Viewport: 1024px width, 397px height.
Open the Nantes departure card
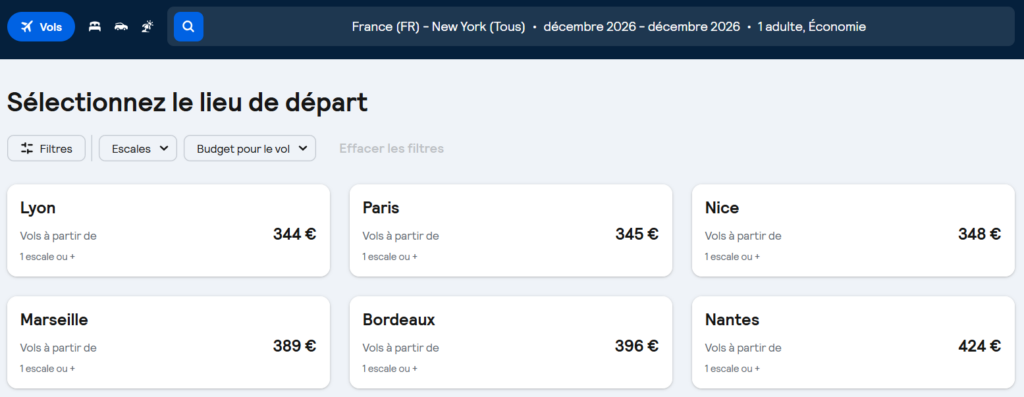pos(853,343)
